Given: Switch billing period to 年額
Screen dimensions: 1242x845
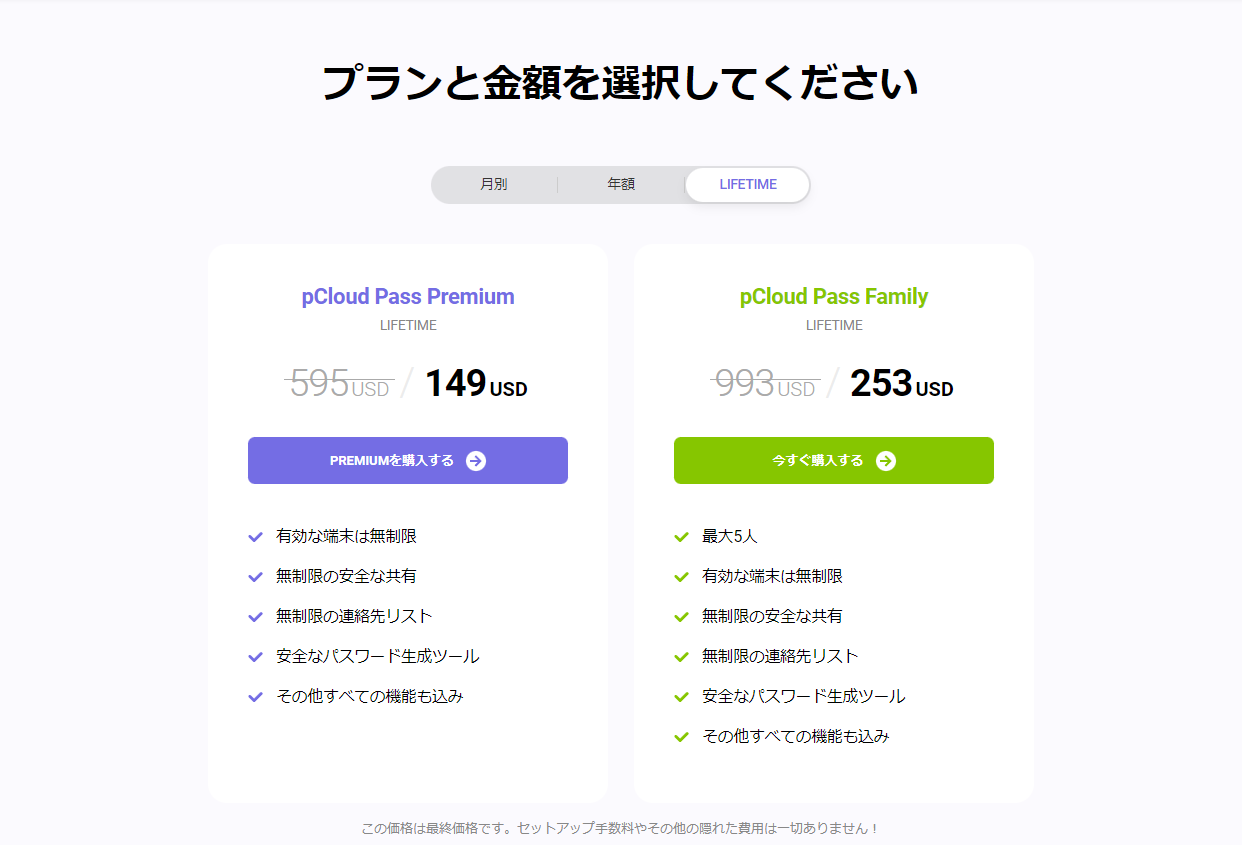Looking at the screenshot, I should pyautogui.click(x=621, y=185).
